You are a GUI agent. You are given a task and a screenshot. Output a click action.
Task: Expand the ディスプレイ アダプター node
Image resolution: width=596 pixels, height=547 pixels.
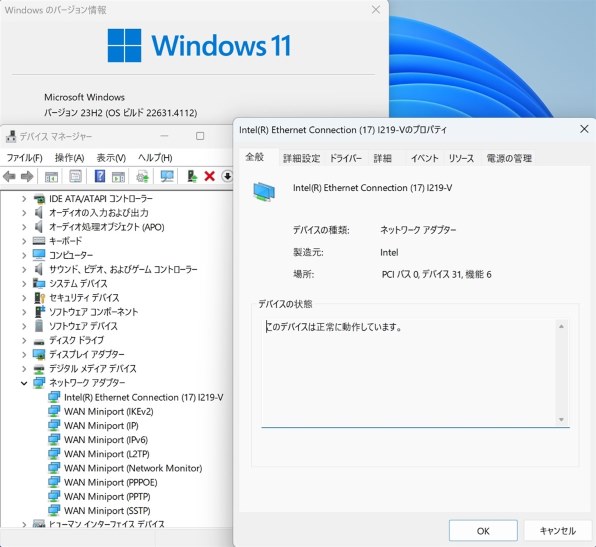24,354
